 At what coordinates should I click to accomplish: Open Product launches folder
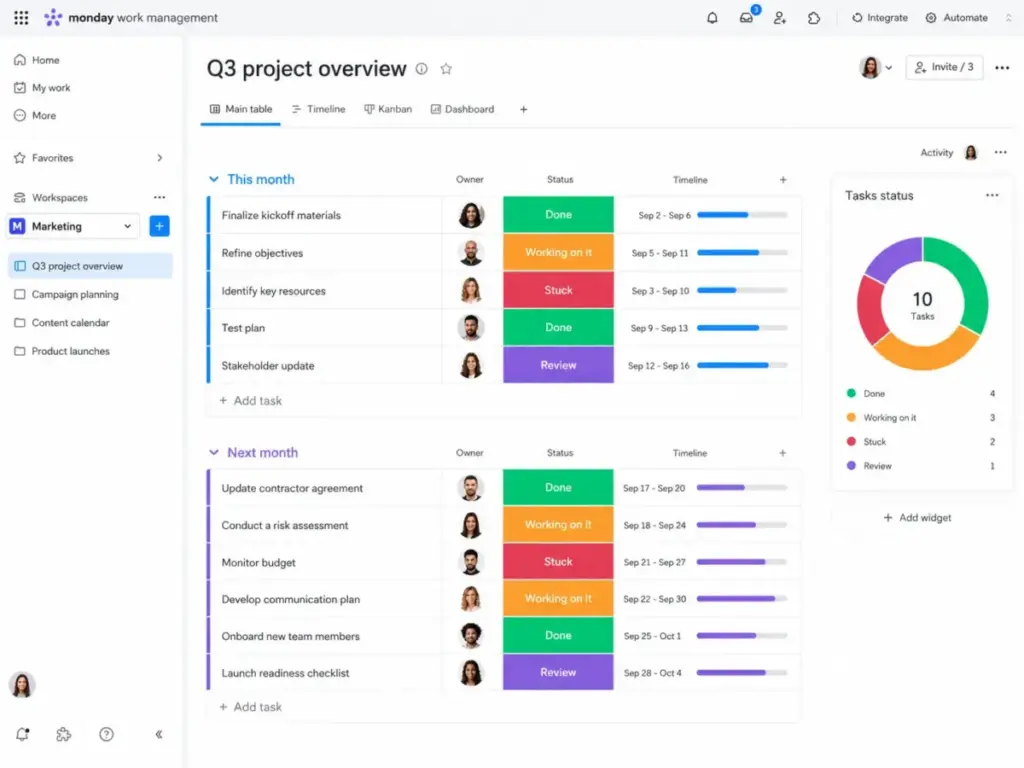pyautogui.click(x=62, y=351)
